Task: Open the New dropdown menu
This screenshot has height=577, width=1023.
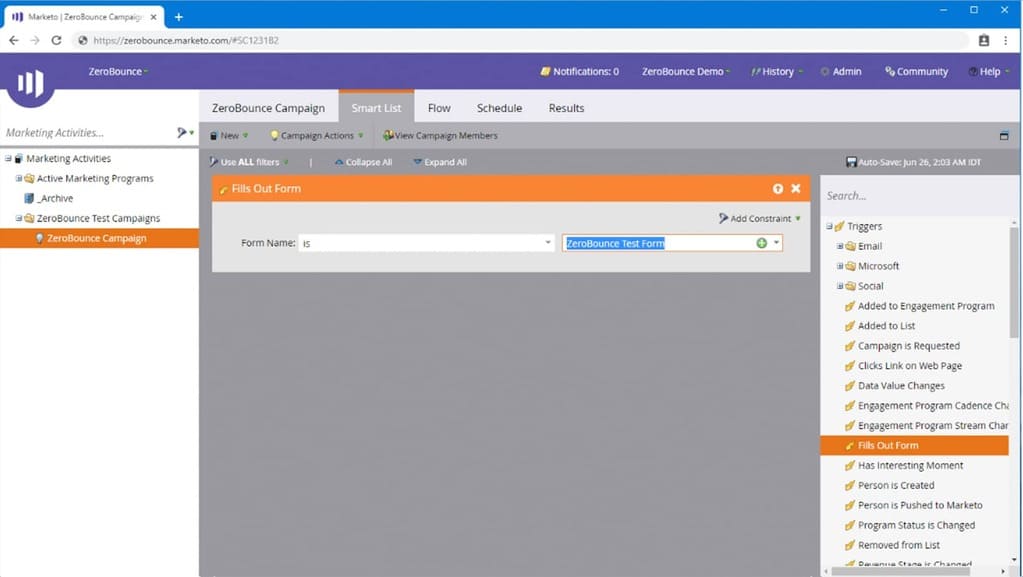Action: pyautogui.click(x=229, y=136)
